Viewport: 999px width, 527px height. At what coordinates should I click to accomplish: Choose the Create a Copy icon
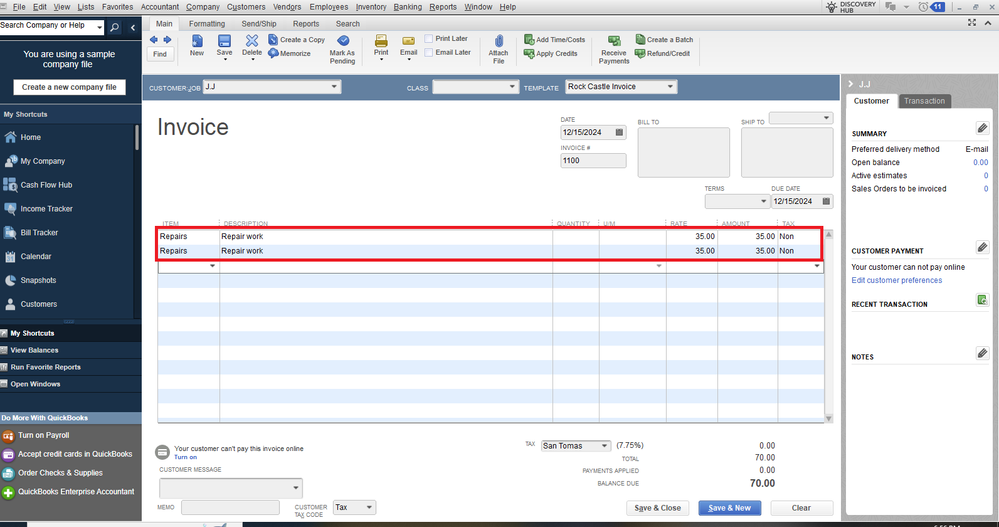[x=273, y=40]
